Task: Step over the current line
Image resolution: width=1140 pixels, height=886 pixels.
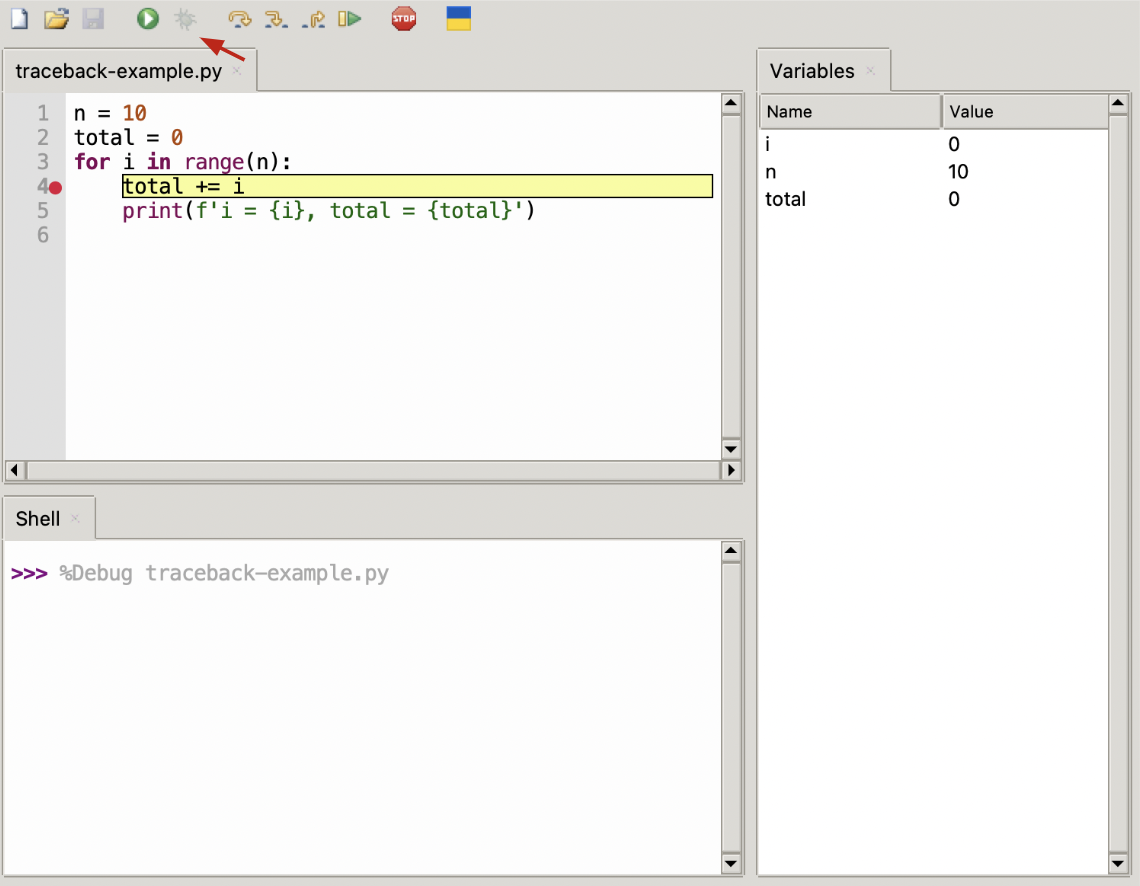Action: [240, 18]
